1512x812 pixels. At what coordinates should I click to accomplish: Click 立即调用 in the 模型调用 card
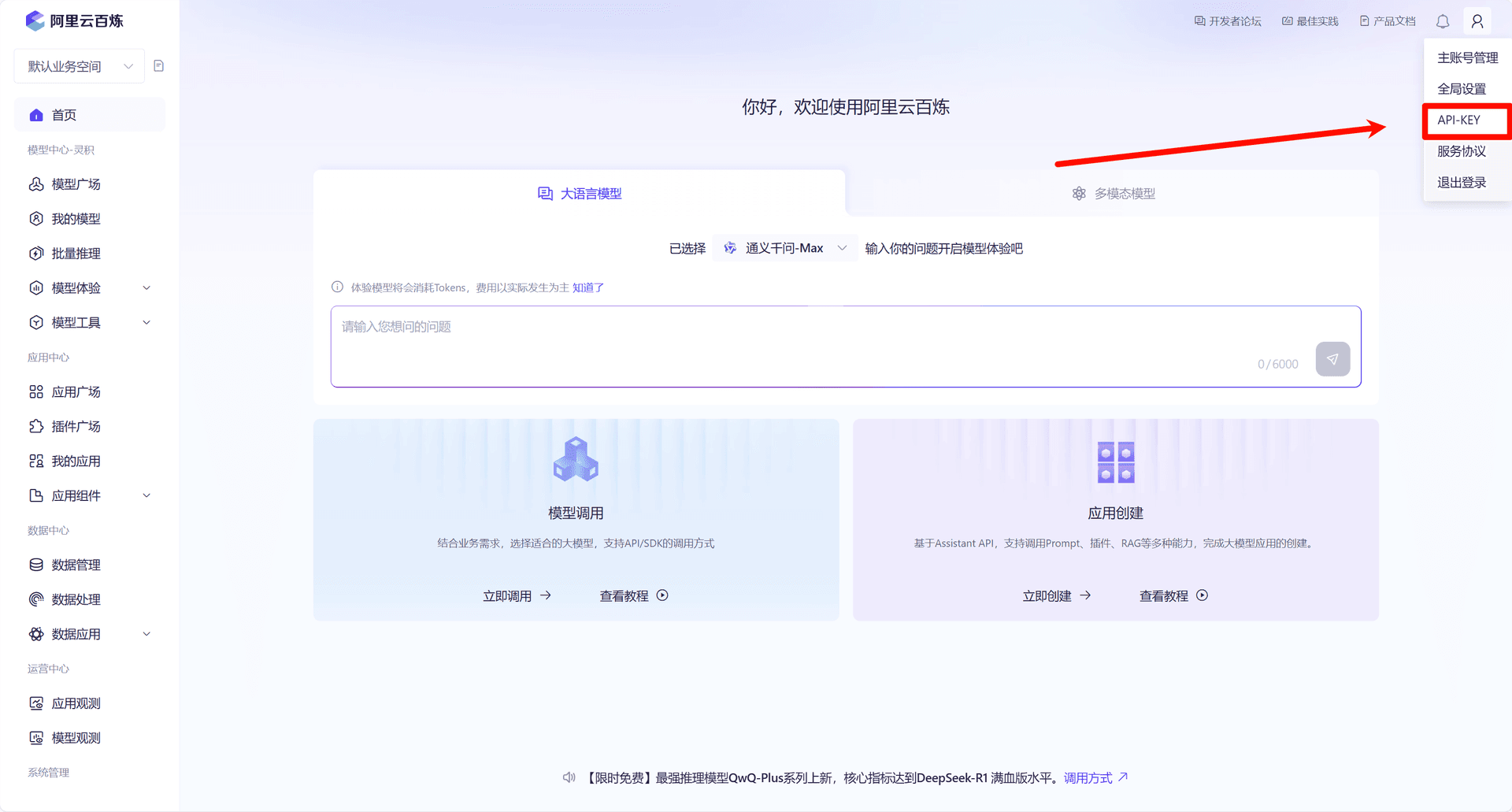[x=517, y=596]
